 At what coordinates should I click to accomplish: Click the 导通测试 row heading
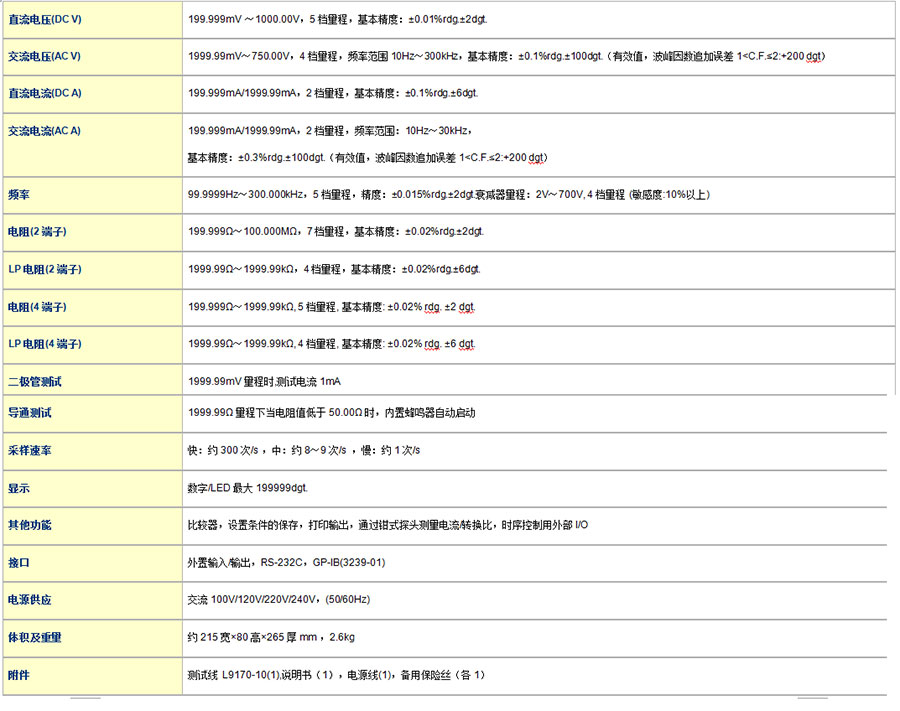pyautogui.click(x=30, y=412)
